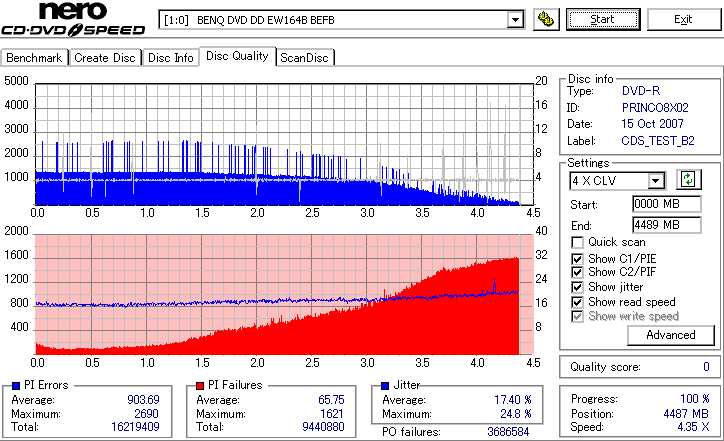The image size is (724, 441).
Task: Uncheck Show C2/PIF checkbox
Action: tap(577, 272)
